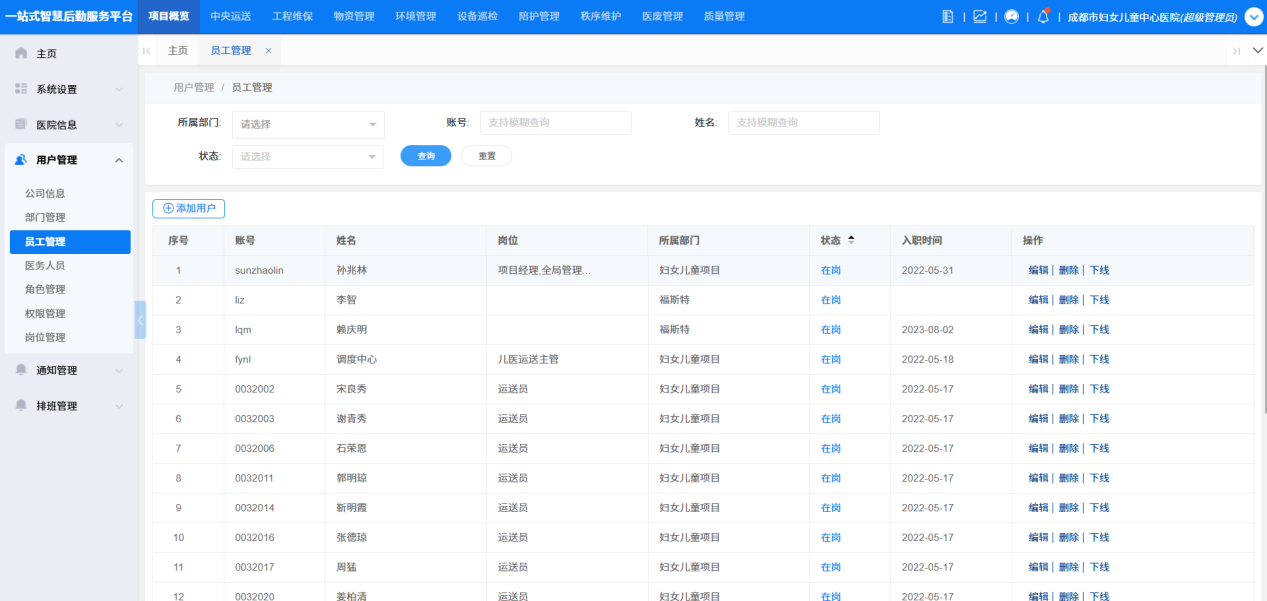Click 下线 for 靳明霞

click(1099, 508)
